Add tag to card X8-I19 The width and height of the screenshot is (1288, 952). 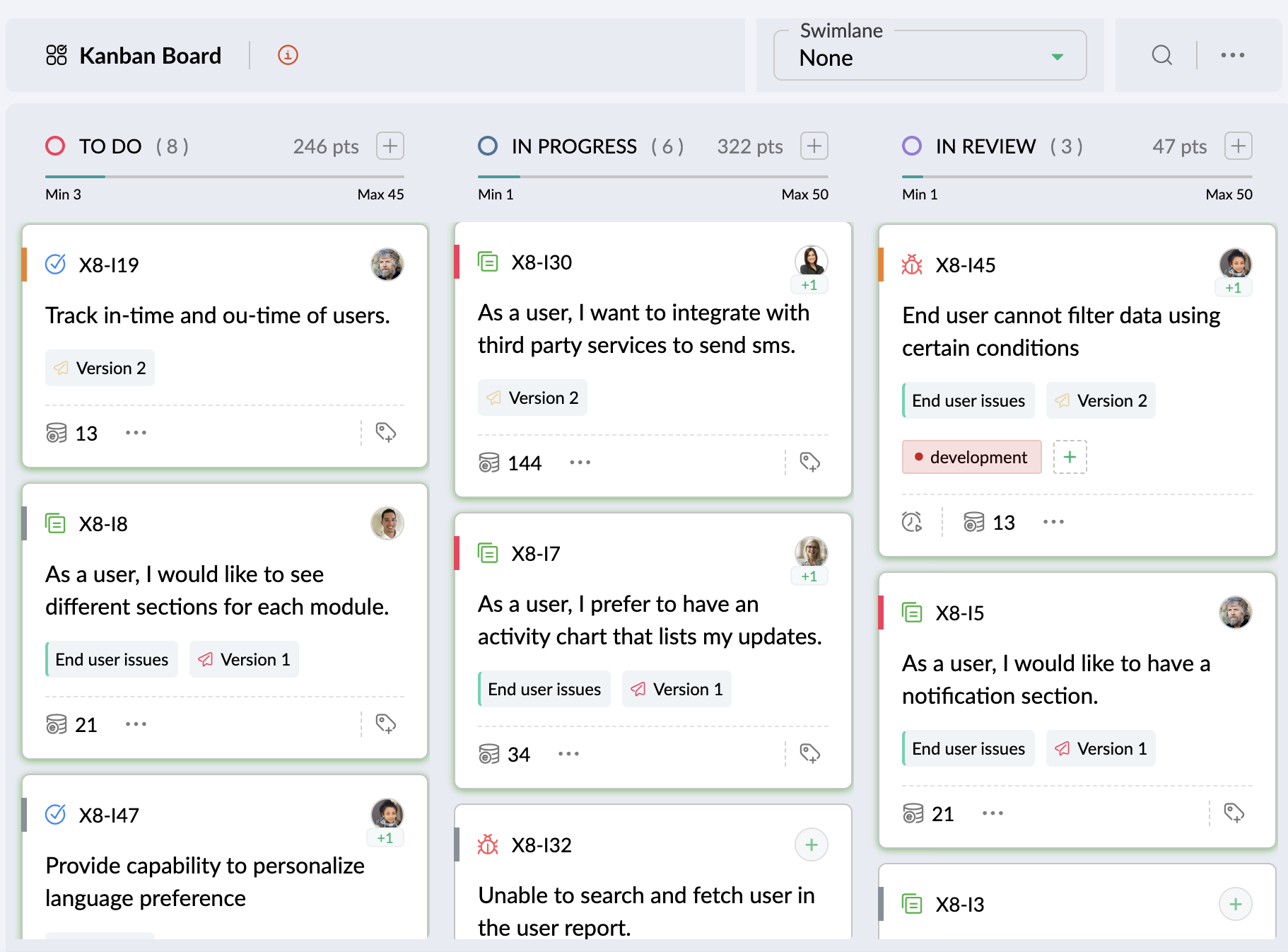click(x=385, y=432)
